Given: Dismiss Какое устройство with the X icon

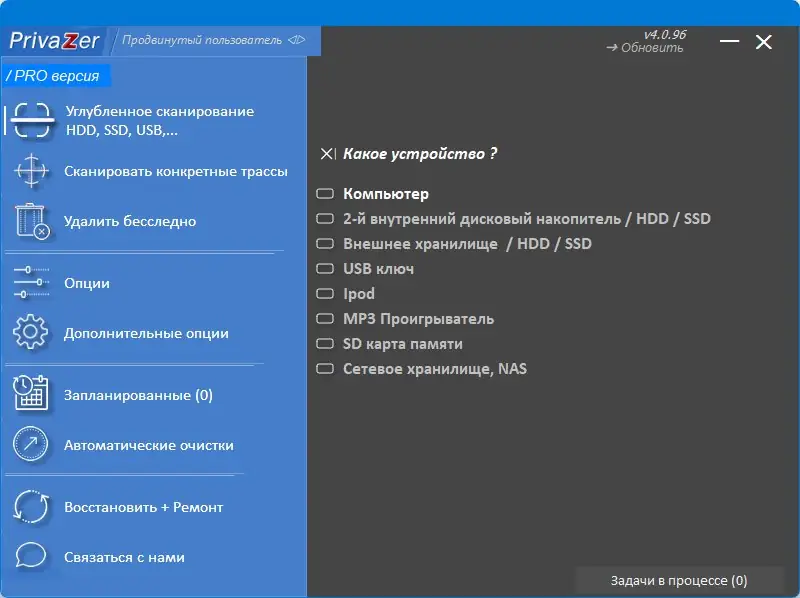Looking at the screenshot, I should click(x=325, y=154).
